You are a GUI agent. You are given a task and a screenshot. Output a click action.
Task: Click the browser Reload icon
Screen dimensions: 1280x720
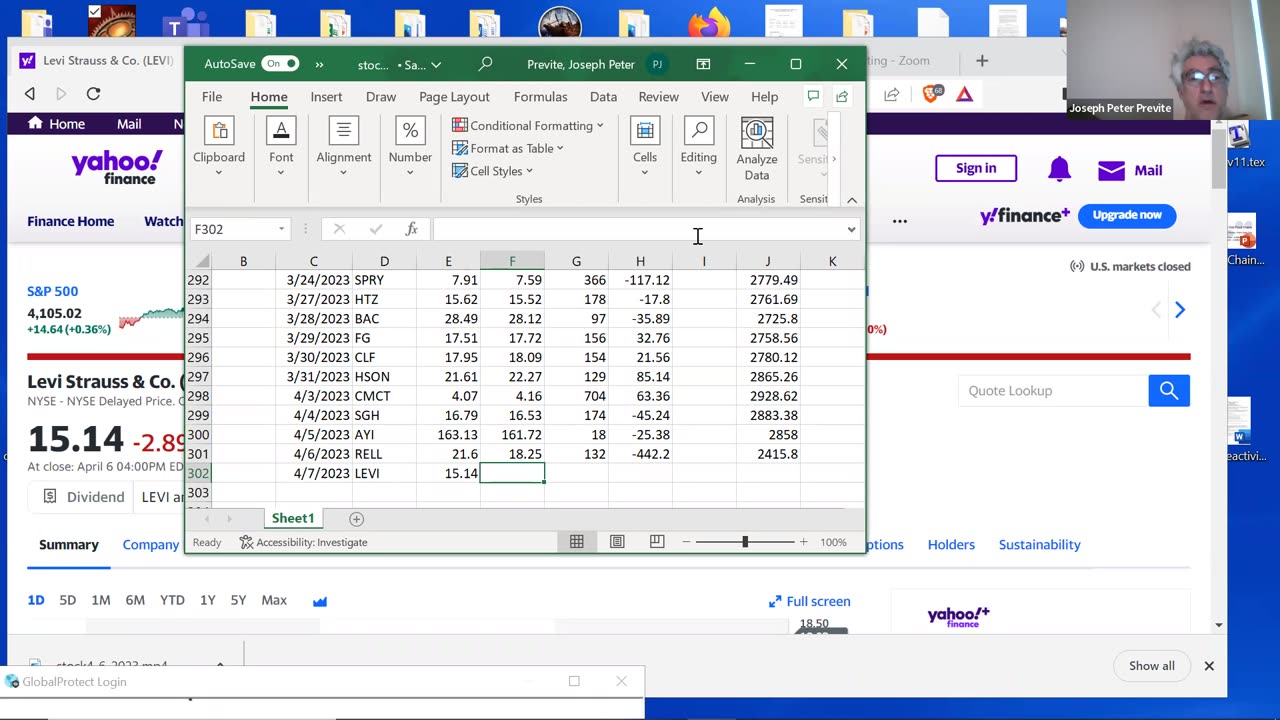pyautogui.click(x=93, y=93)
